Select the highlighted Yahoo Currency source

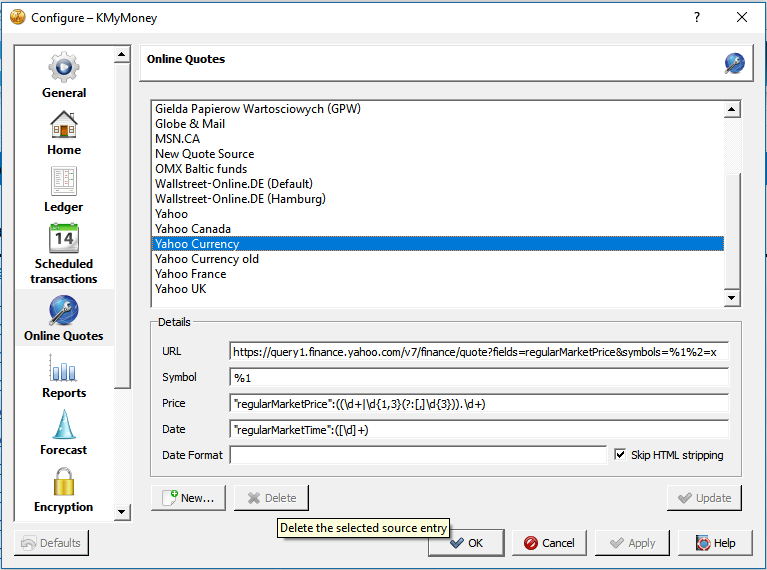click(438, 244)
